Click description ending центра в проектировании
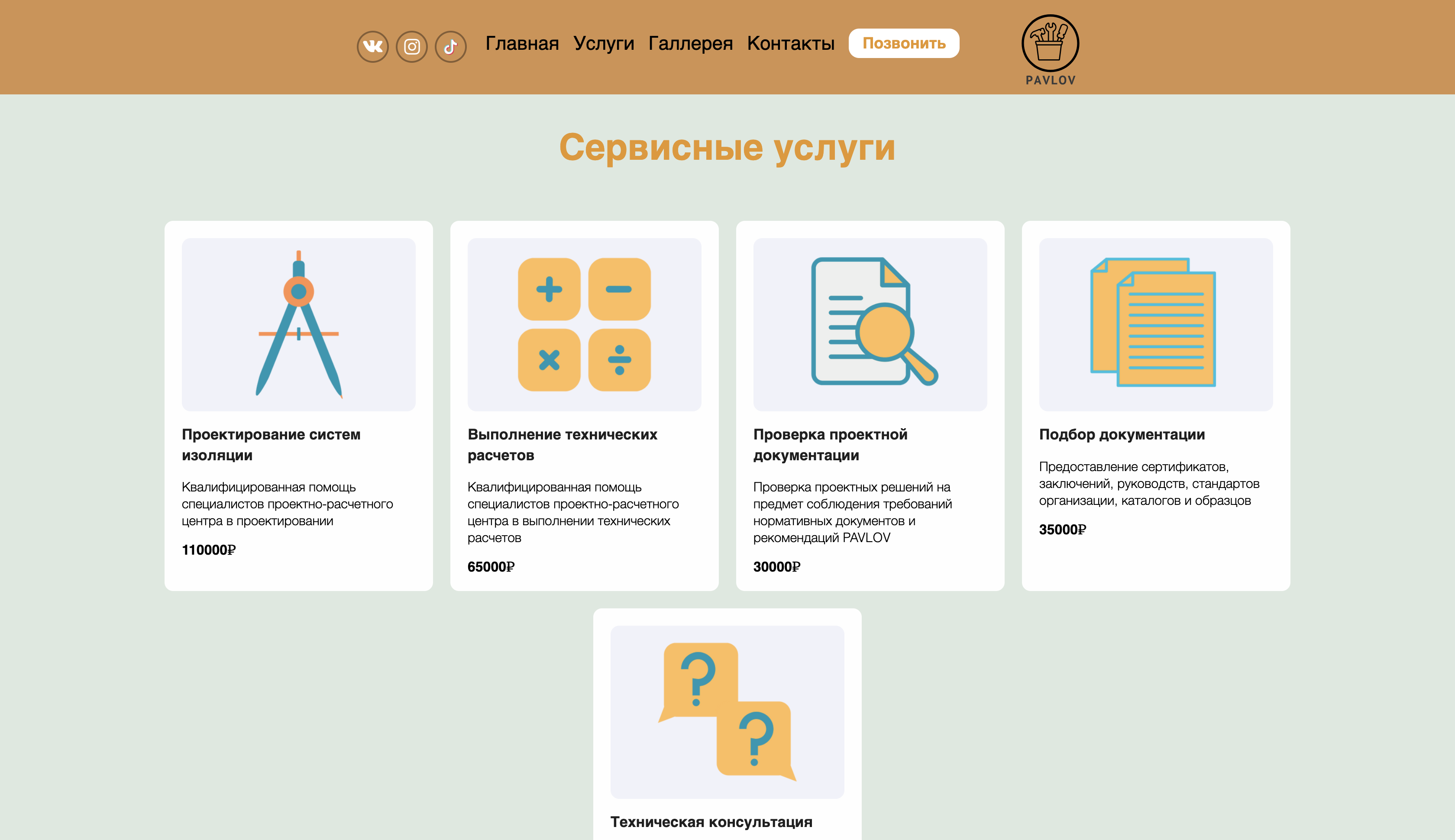 (x=287, y=504)
